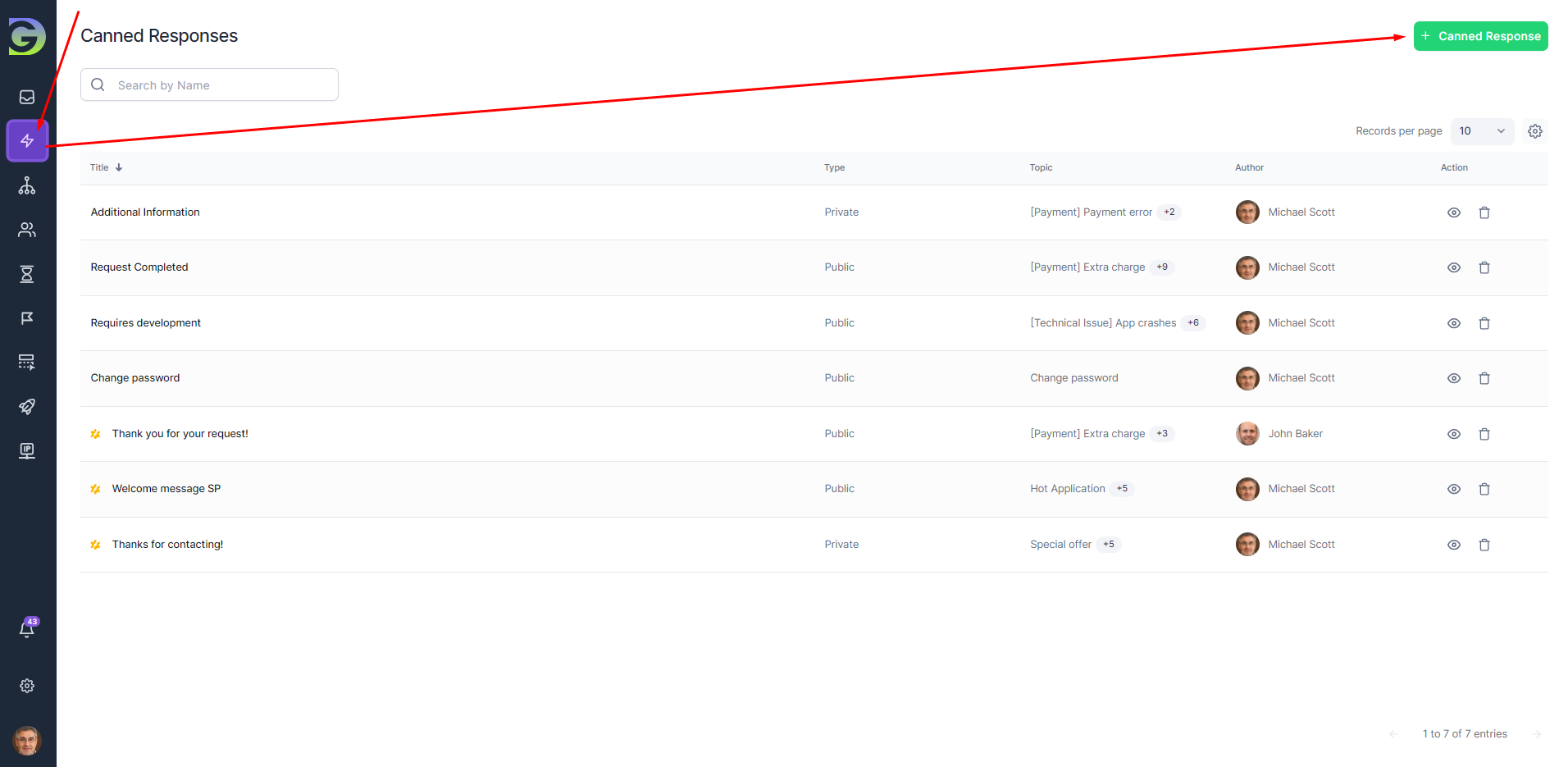Select the lightning bolt canned responses icon
This screenshot has height=767, width=1568.
(x=27, y=140)
